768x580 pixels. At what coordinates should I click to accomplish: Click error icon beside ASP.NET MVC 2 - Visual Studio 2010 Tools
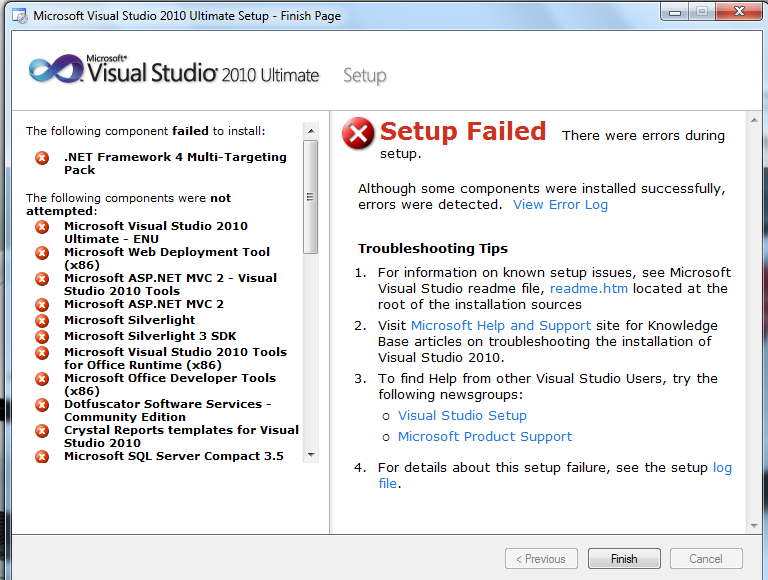click(42, 279)
